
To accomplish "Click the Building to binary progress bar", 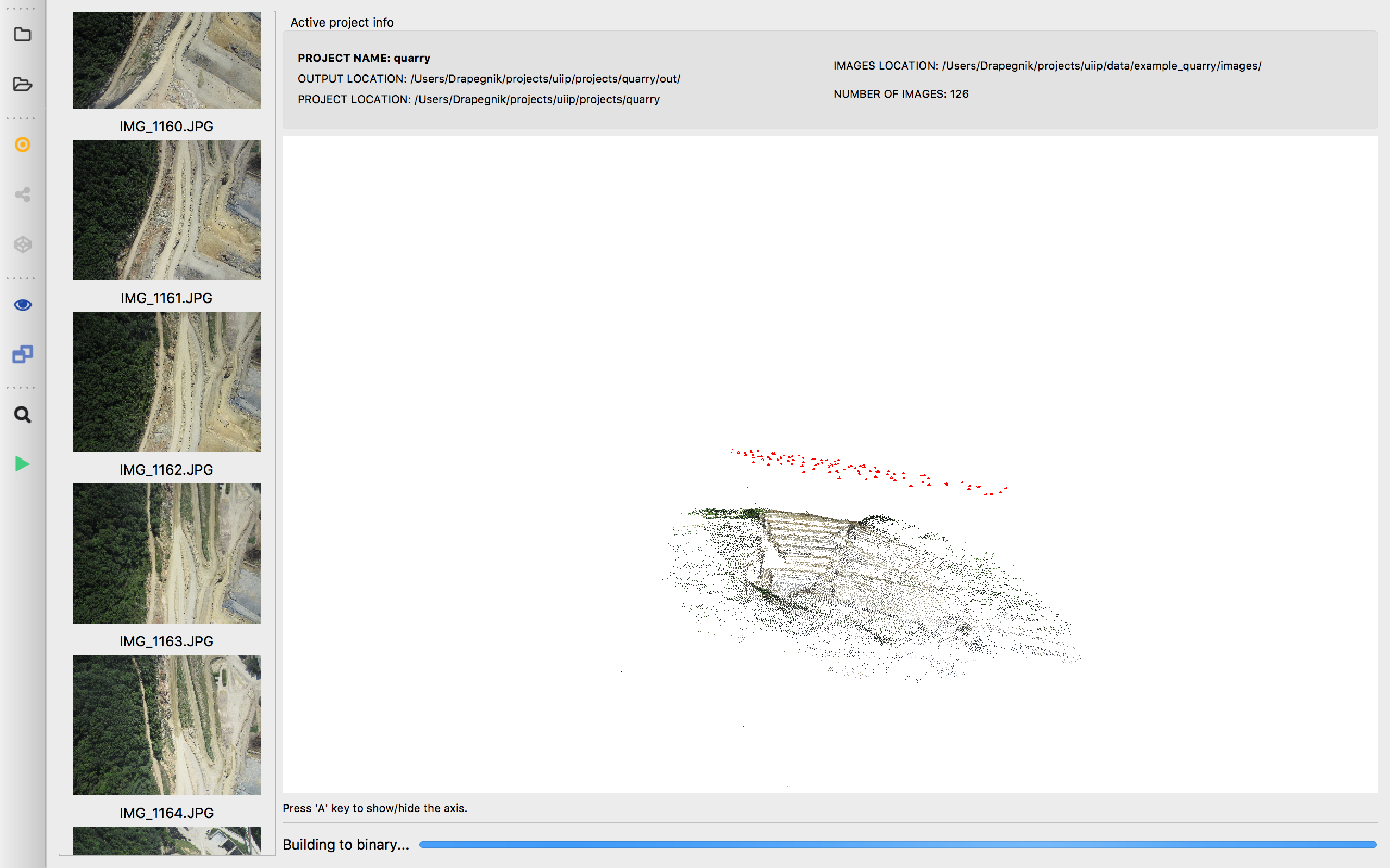I will 897,845.
